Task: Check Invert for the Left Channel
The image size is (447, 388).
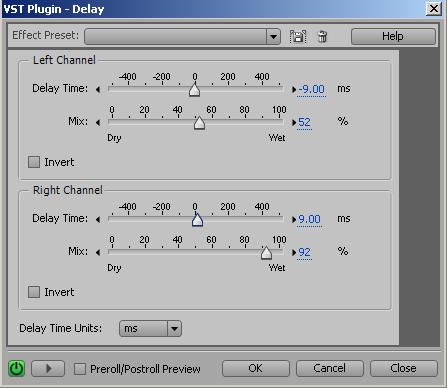Action: click(34, 162)
